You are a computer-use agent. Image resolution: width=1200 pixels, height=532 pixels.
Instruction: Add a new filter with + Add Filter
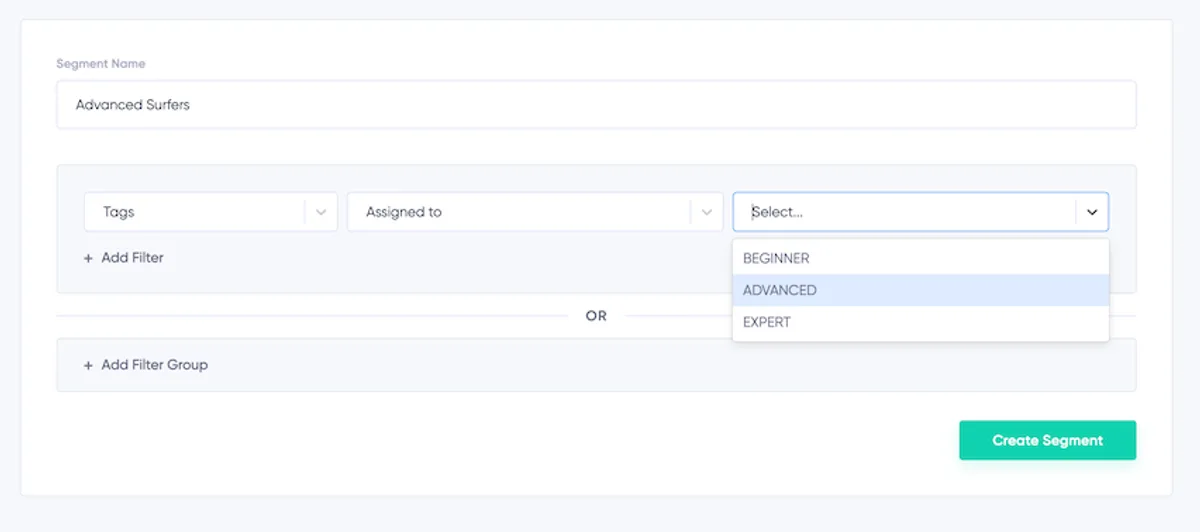tap(124, 258)
